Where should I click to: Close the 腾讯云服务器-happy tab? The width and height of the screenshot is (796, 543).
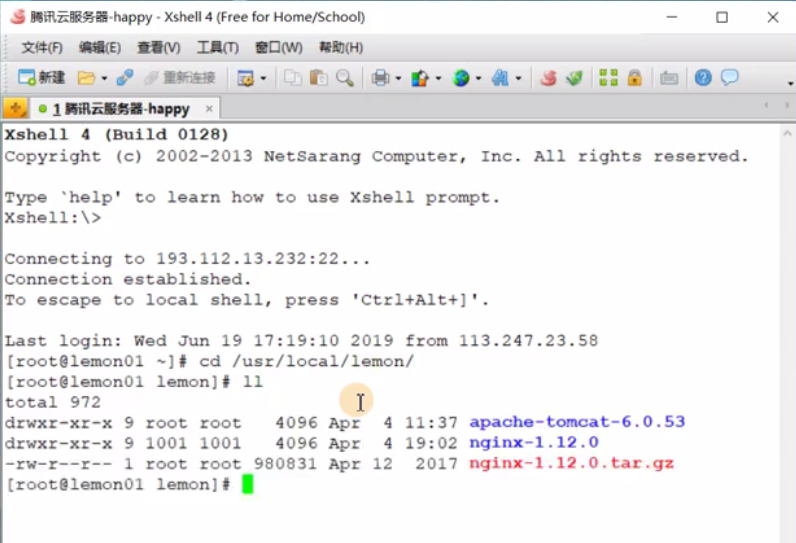[209, 109]
